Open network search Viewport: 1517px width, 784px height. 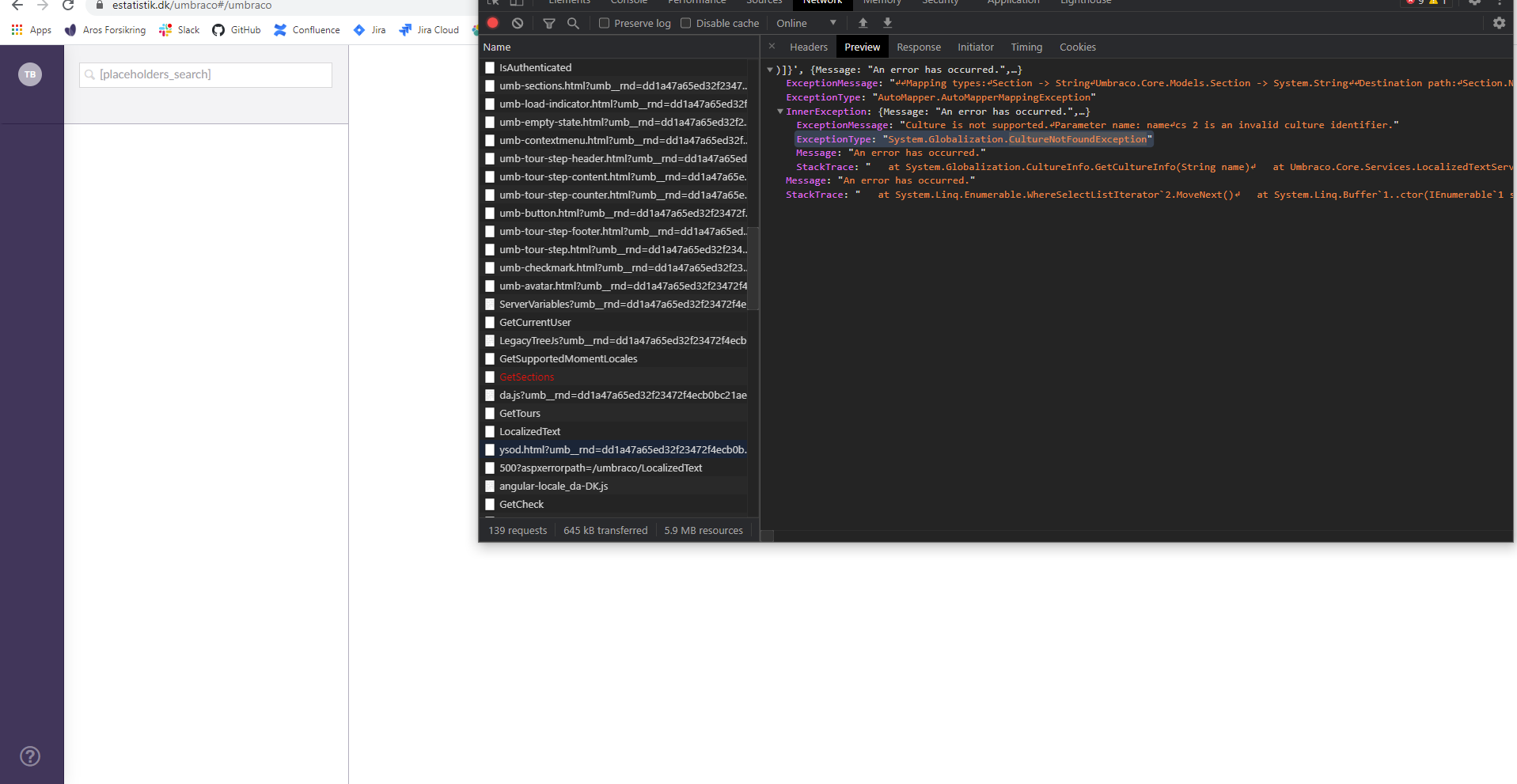point(573,24)
